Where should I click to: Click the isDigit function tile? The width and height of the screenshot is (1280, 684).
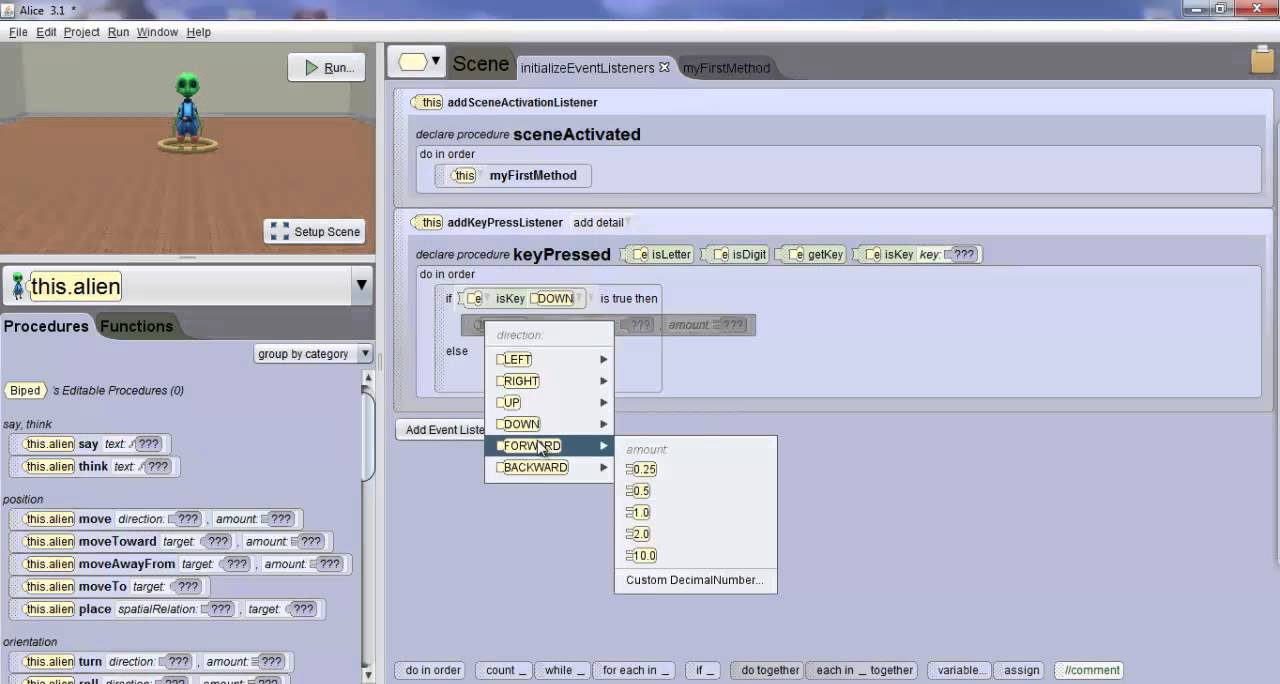(735, 254)
